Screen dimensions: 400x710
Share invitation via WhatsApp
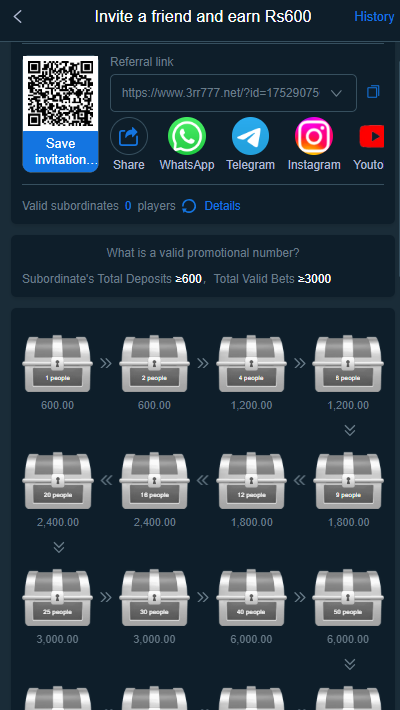187,136
